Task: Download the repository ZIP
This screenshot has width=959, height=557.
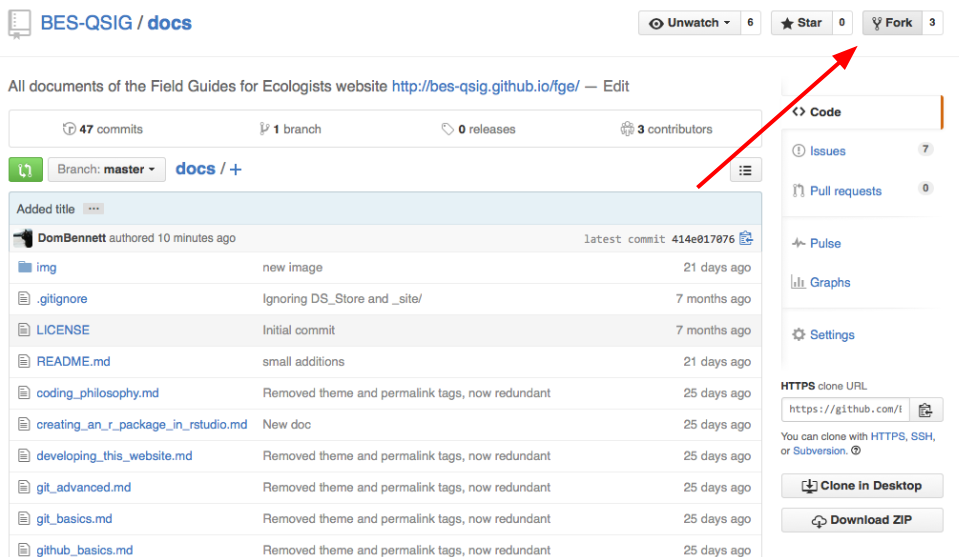Action: [862, 520]
